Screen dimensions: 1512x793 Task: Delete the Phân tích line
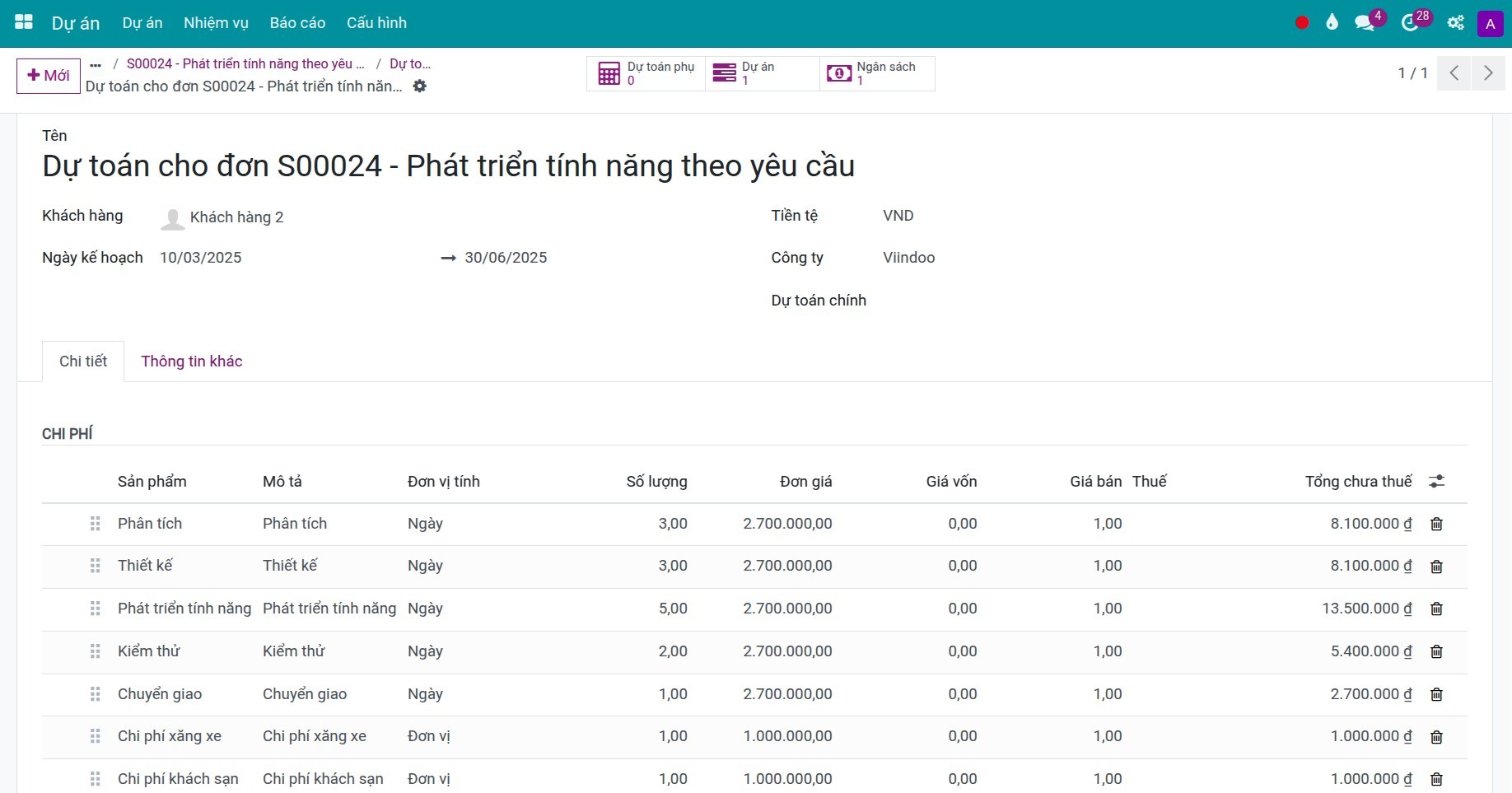[x=1437, y=524]
